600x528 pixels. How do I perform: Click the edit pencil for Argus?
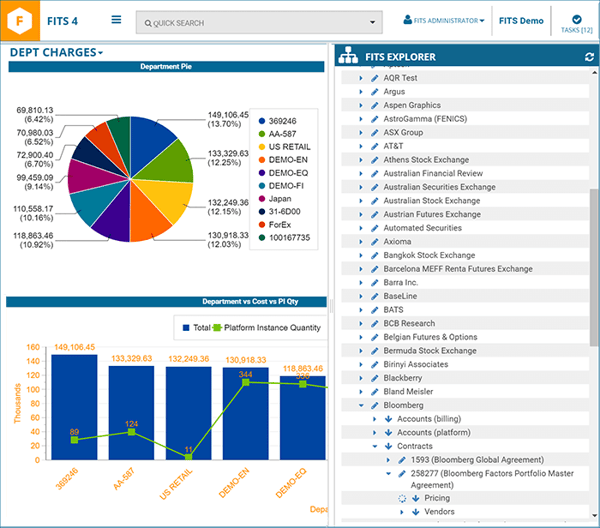[x=375, y=92]
